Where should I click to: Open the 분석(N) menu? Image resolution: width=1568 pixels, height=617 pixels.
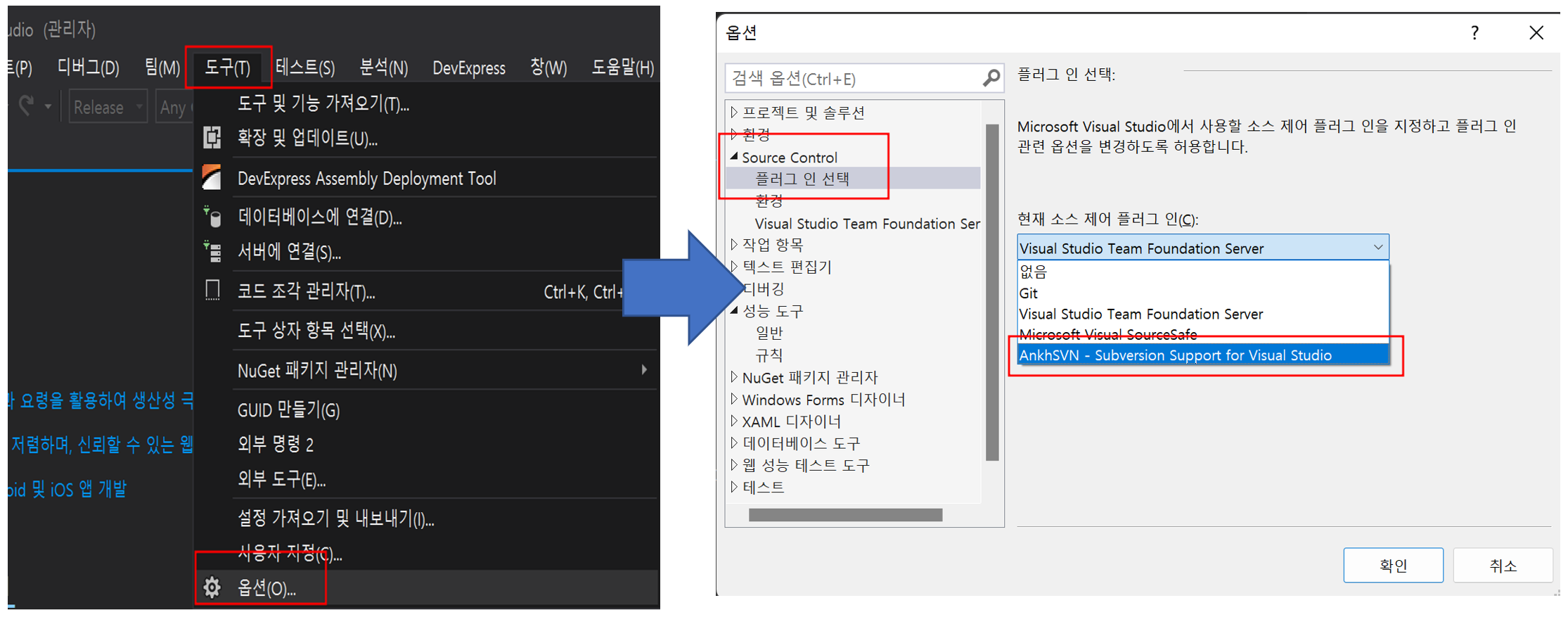point(383,68)
